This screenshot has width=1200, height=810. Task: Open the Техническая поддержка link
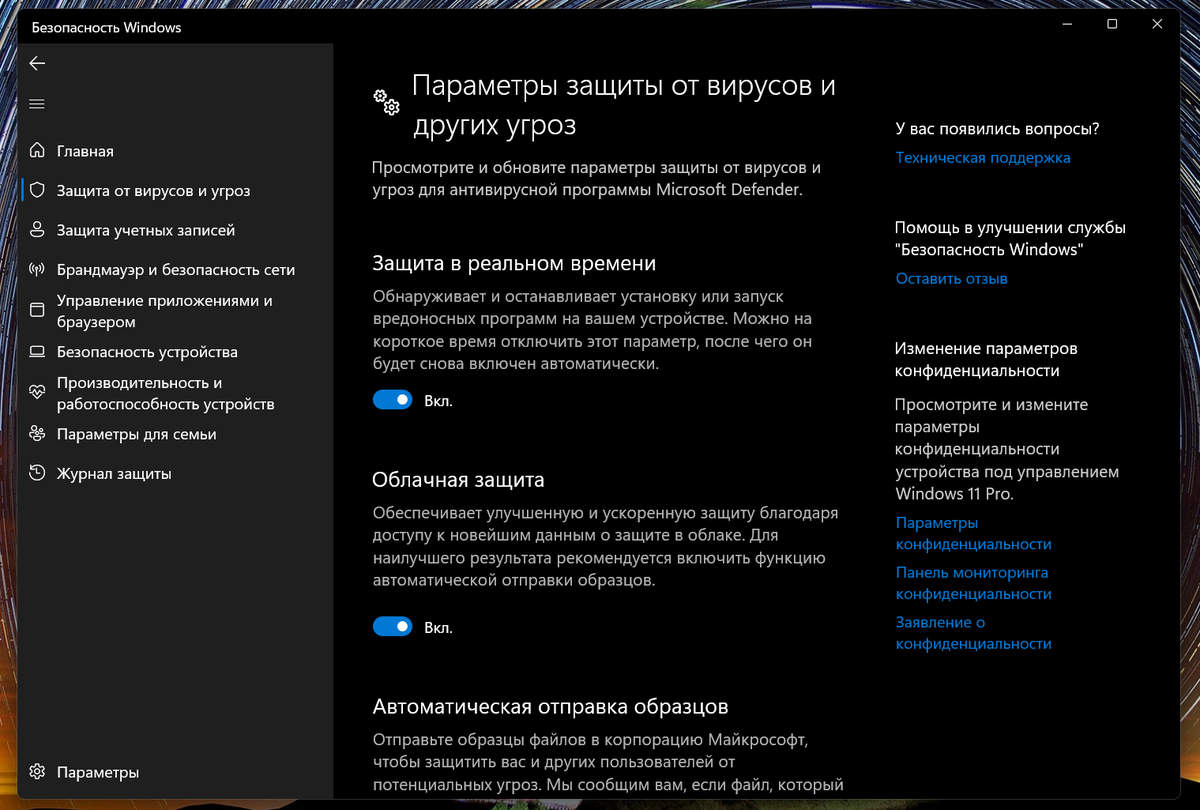(x=983, y=157)
